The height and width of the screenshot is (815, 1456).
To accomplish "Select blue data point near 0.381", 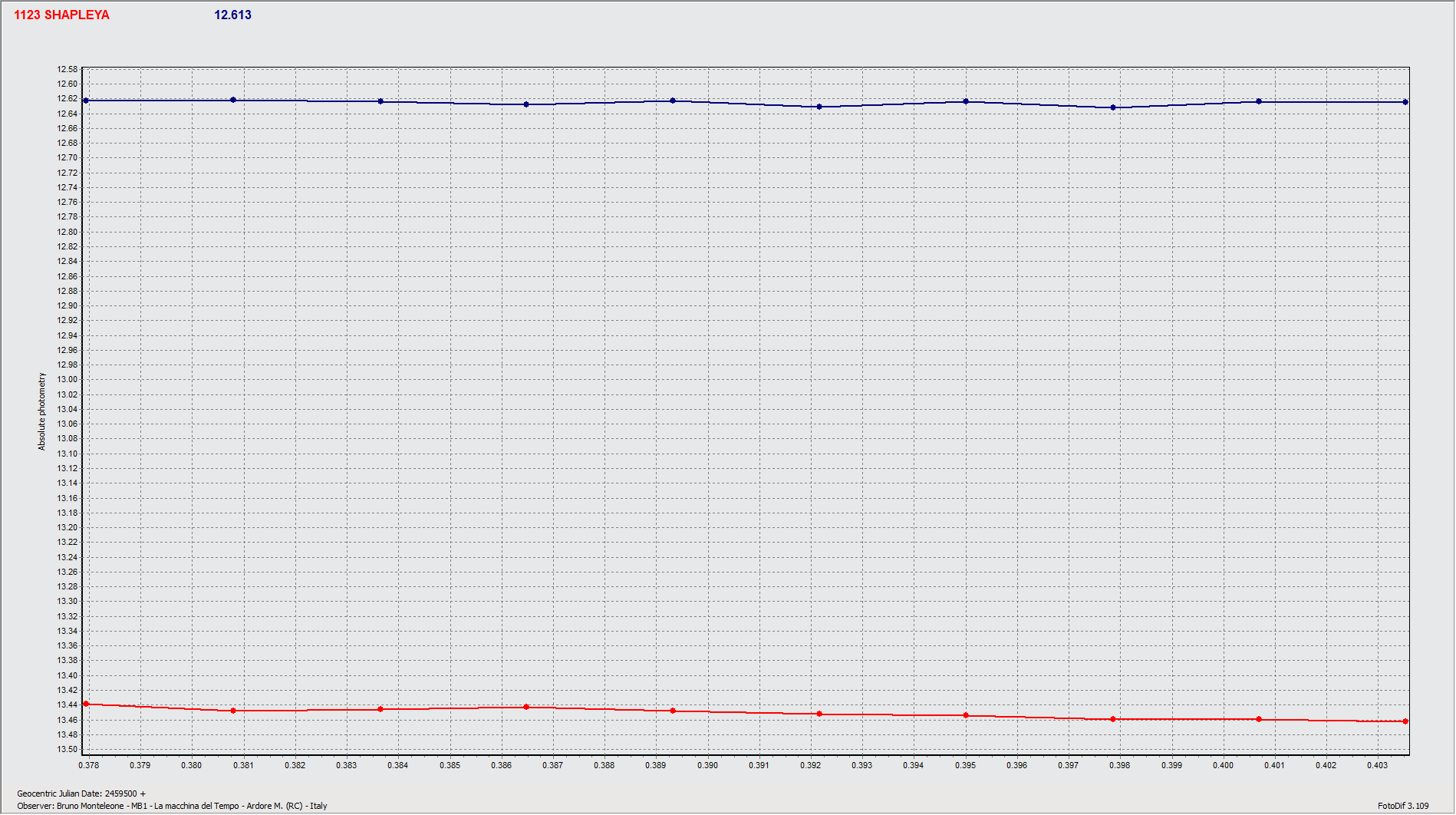I will [x=233, y=100].
